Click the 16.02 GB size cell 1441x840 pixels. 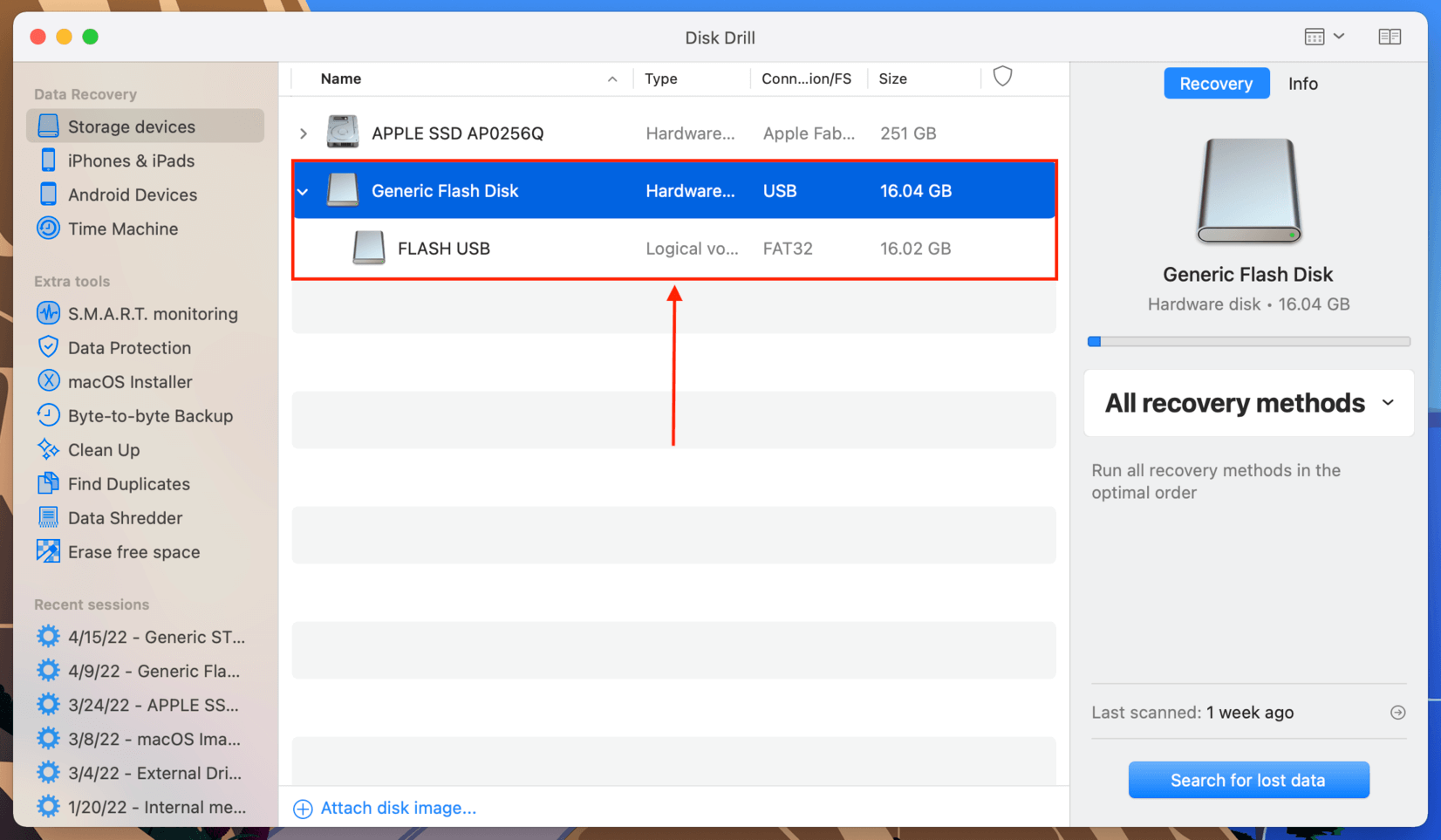click(x=915, y=249)
